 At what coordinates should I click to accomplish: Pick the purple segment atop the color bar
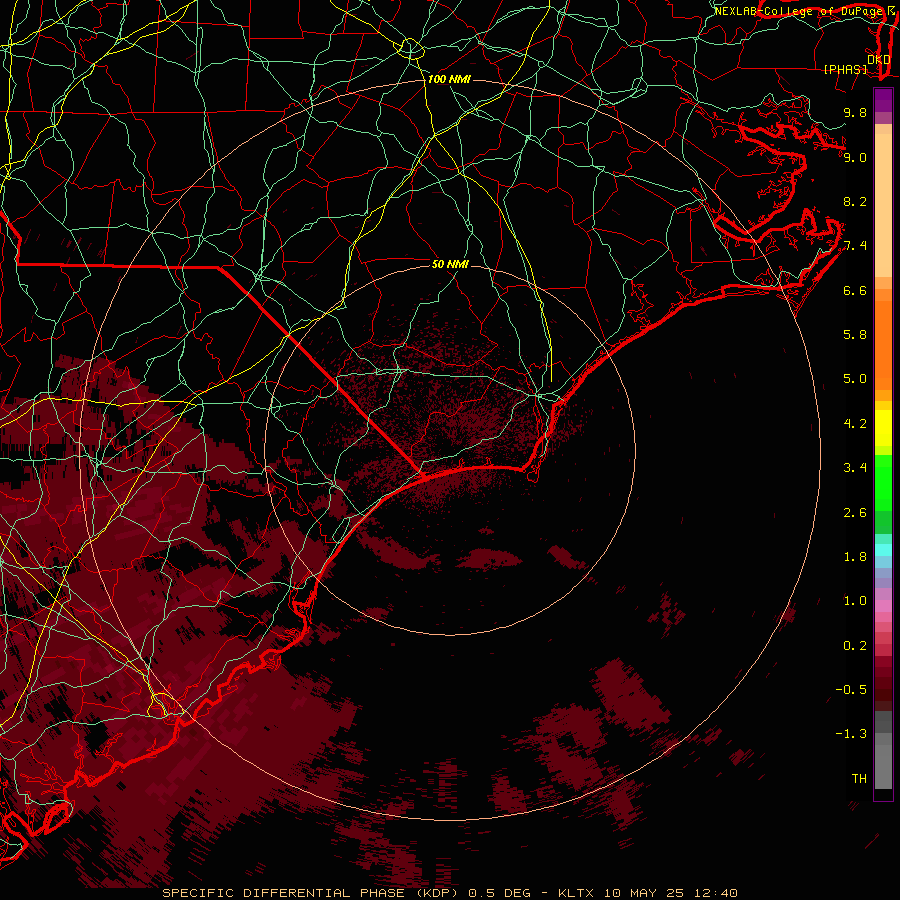point(883,101)
